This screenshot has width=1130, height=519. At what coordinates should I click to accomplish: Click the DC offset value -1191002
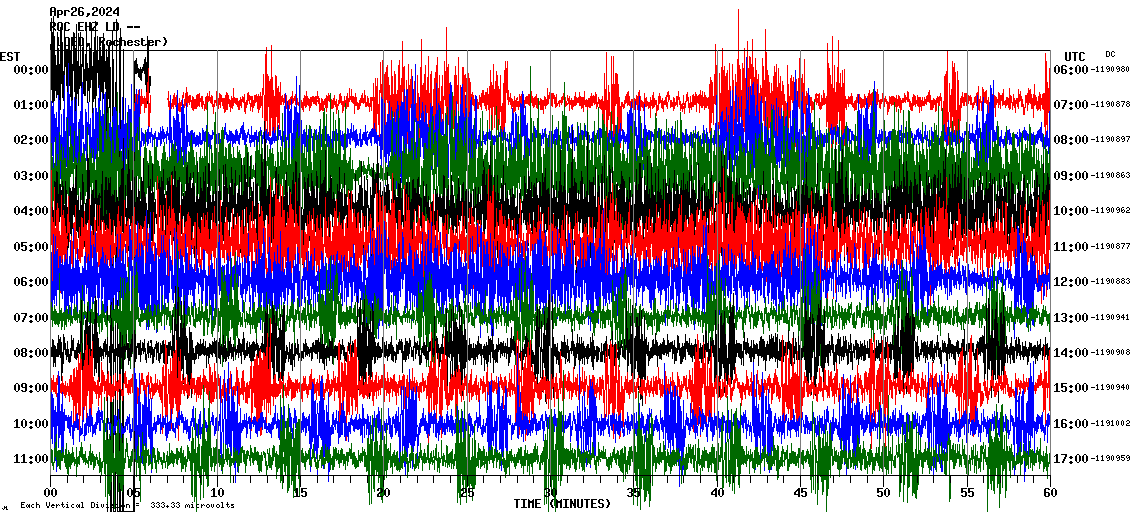(x=1111, y=424)
